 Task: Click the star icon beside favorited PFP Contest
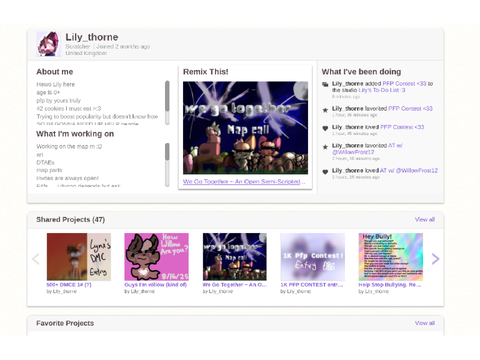click(325, 110)
